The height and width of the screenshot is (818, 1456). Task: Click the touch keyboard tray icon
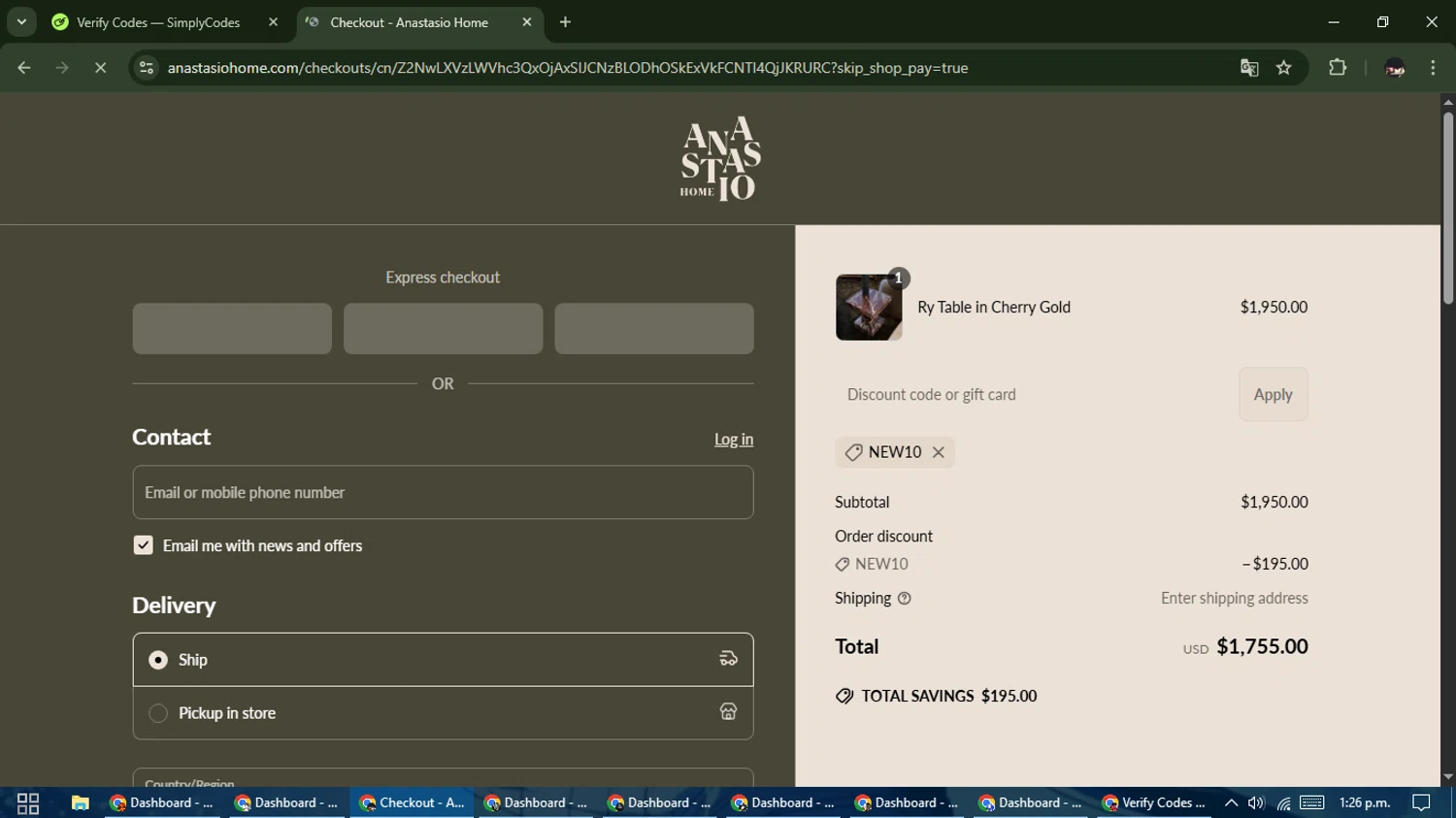1312,802
